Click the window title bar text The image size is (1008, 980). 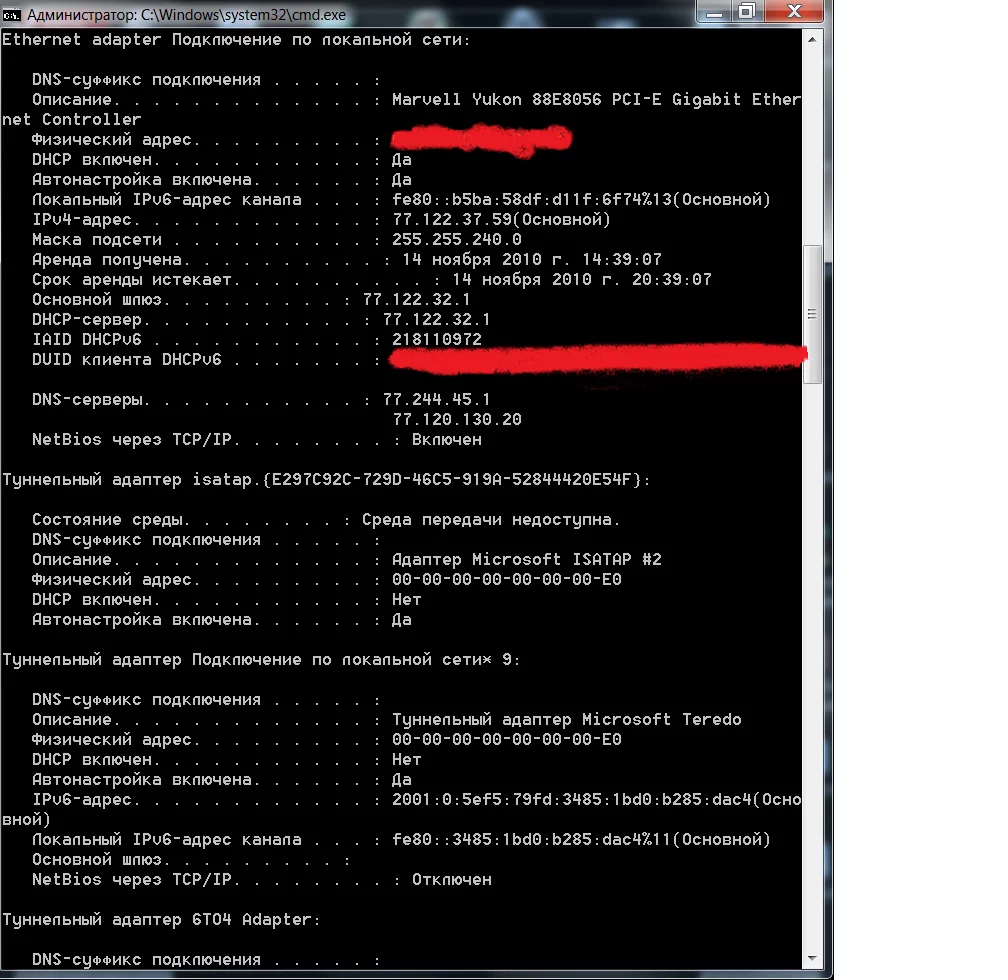(x=186, y=15)
